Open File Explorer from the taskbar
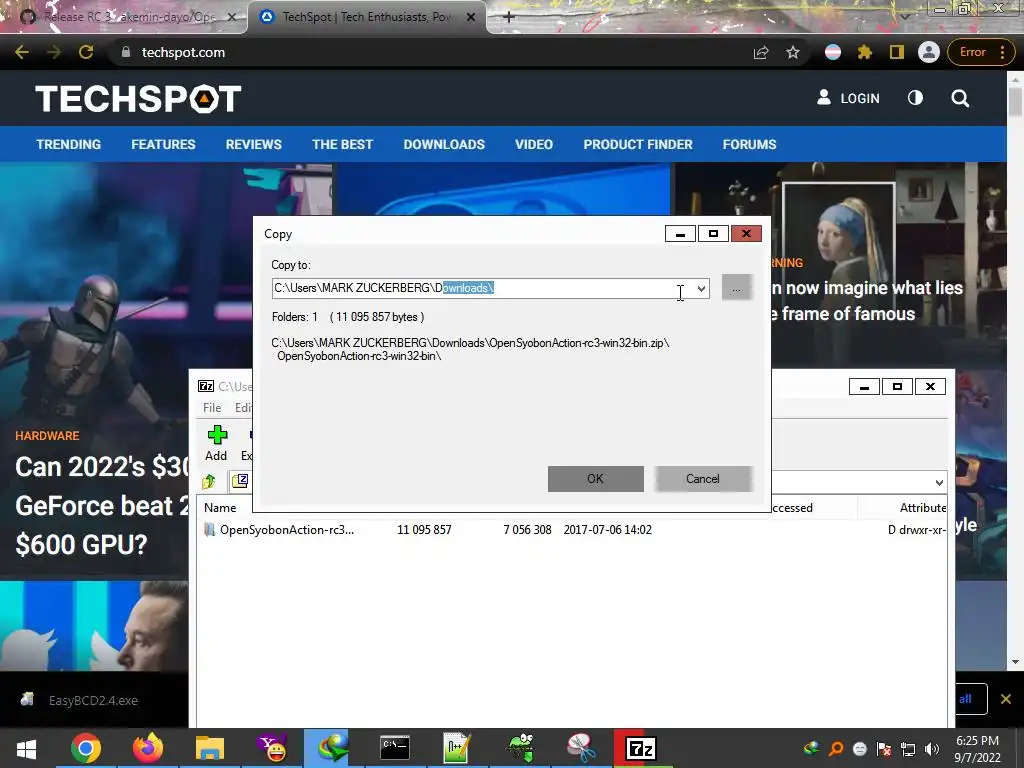1024x768 pixels. 210,748
